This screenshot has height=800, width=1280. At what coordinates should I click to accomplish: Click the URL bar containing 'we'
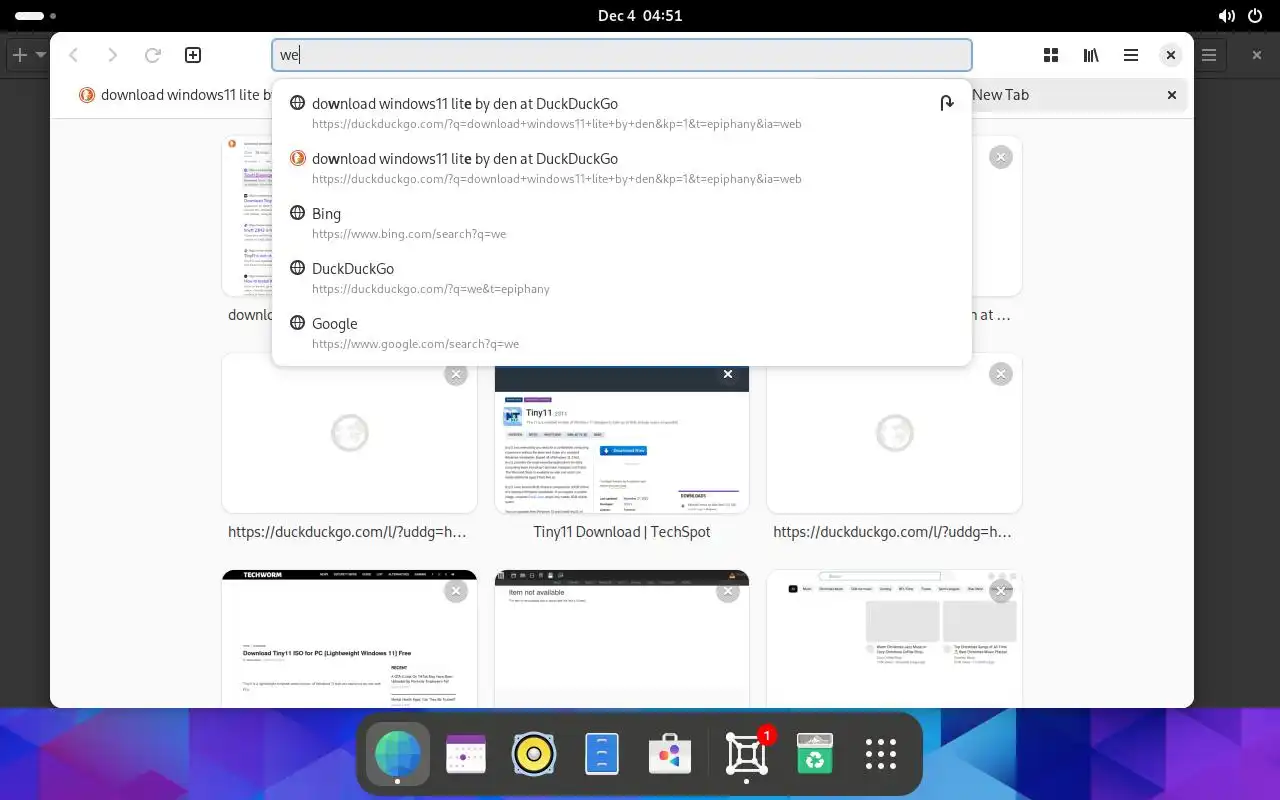click(x=622, y=55)
